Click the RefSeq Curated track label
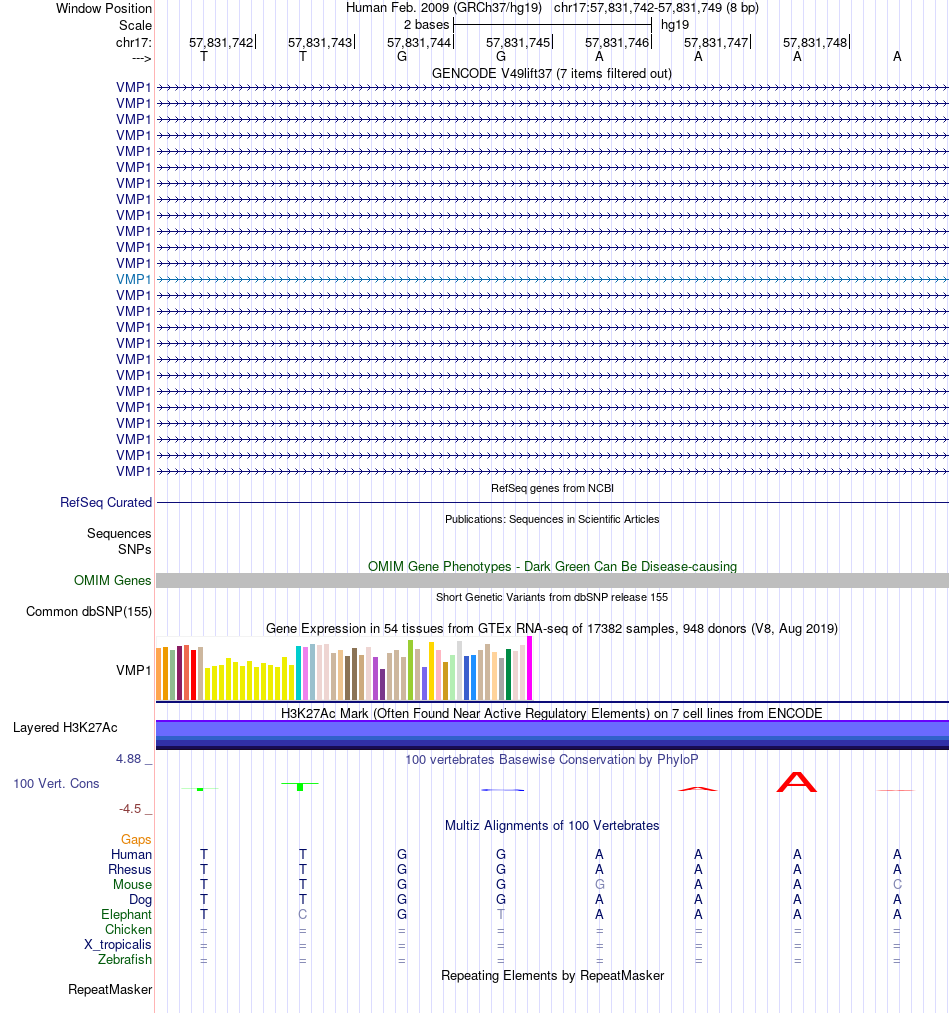The image size is (950, 1013). pyautogui.click(x=106, y=502)
